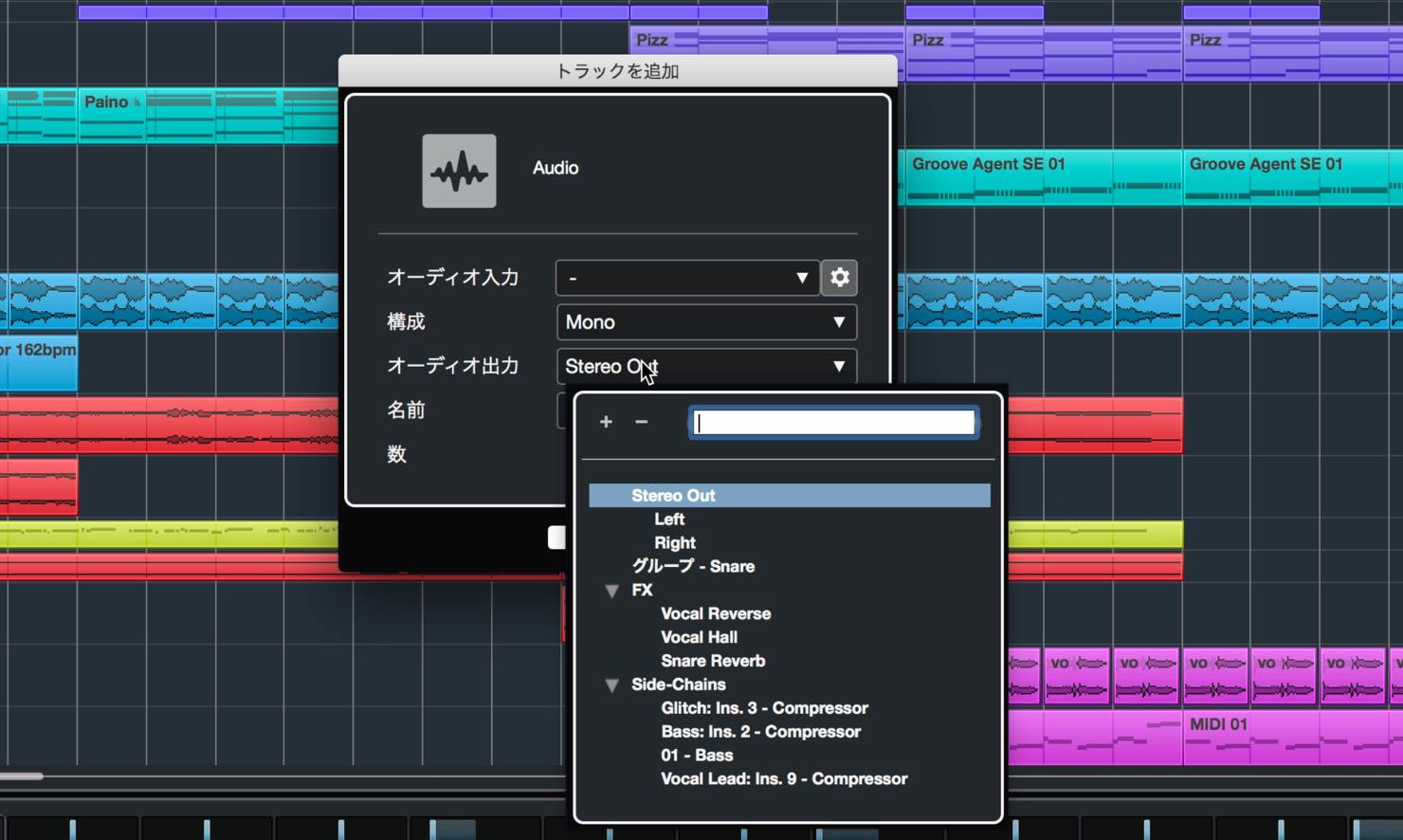Select Vocal Reverse FX channel

[x=716, y=613]
